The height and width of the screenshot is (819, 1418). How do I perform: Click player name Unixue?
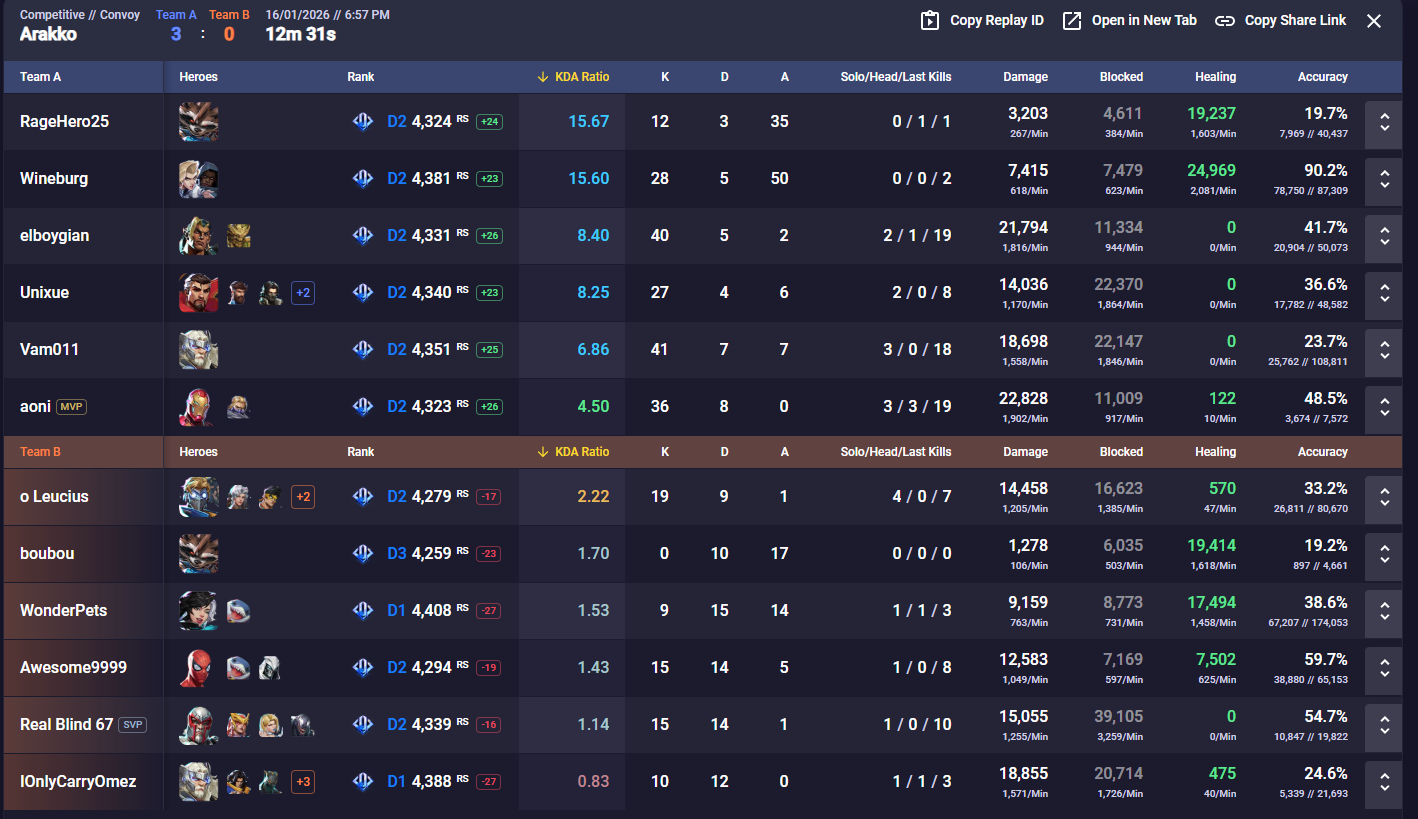(44, 293)
